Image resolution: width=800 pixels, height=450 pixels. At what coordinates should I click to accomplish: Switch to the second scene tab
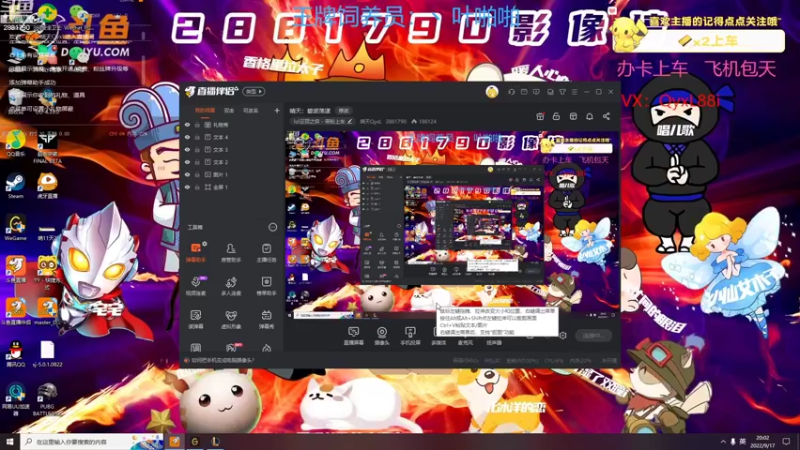pyautogui.click(x=229, y=110)
